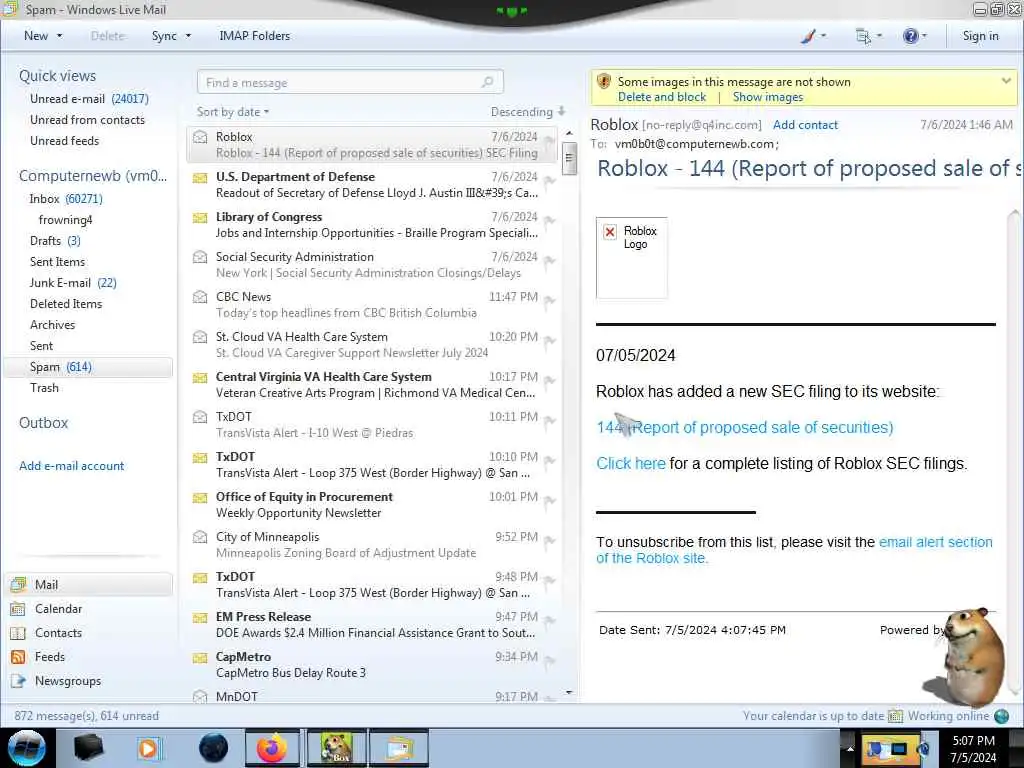The image size is (1024, 768).
Task: Click the magnifier search icon
Action: (487, 82)
